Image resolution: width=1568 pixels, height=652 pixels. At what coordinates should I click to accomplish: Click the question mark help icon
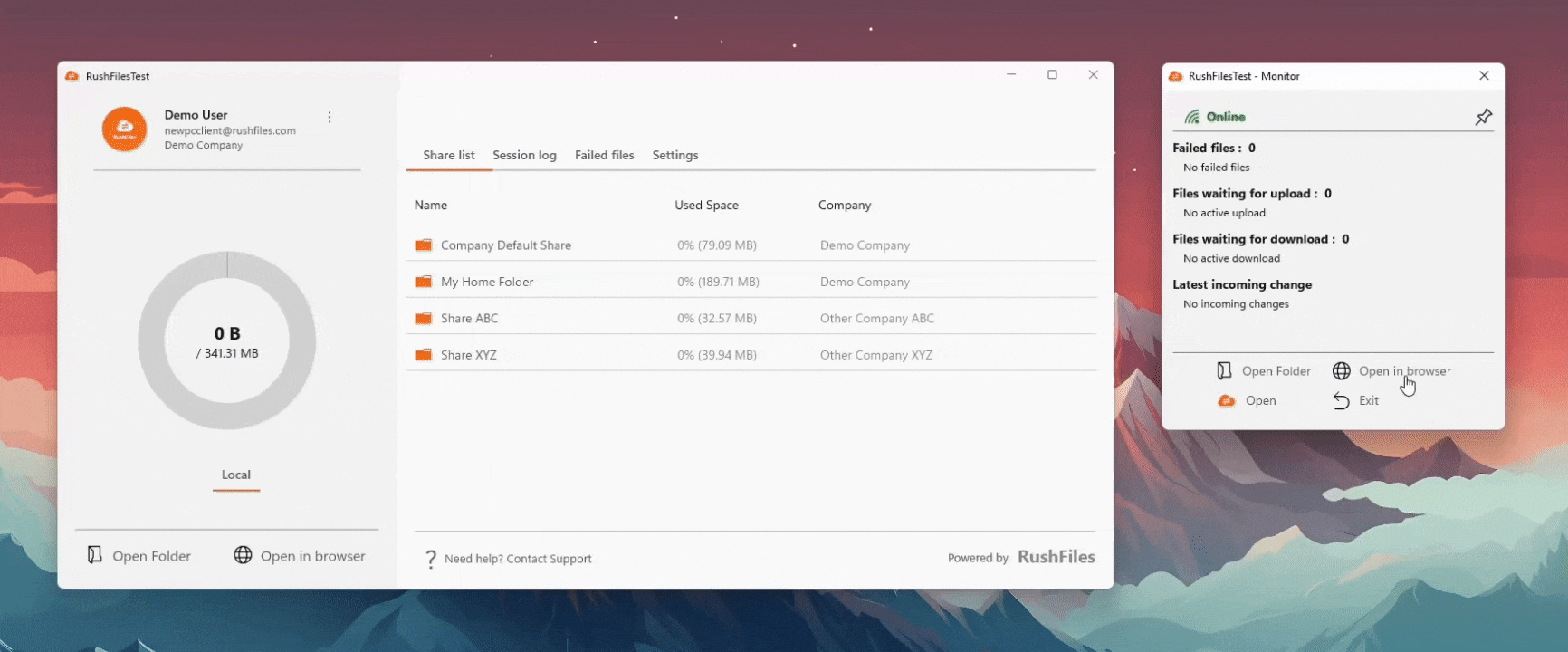pyautogui.click(x=431, y=560)
